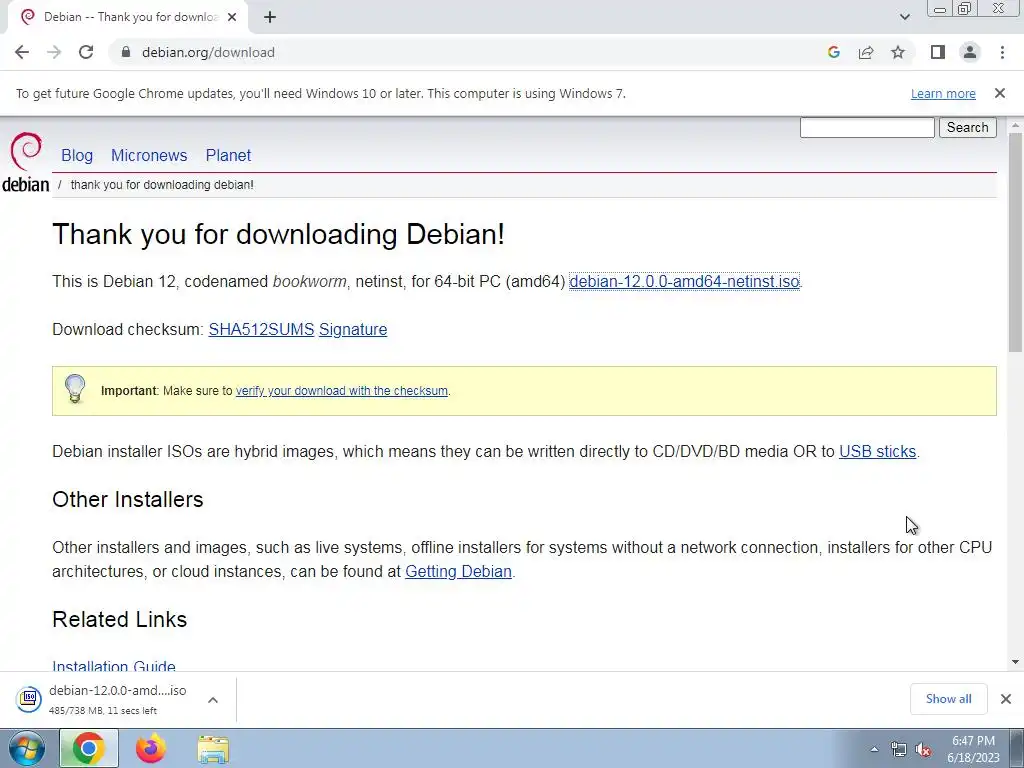This screenshot has height=768, width=1024.
Task: Reload the Debian download page
Action: coord(86,52)
